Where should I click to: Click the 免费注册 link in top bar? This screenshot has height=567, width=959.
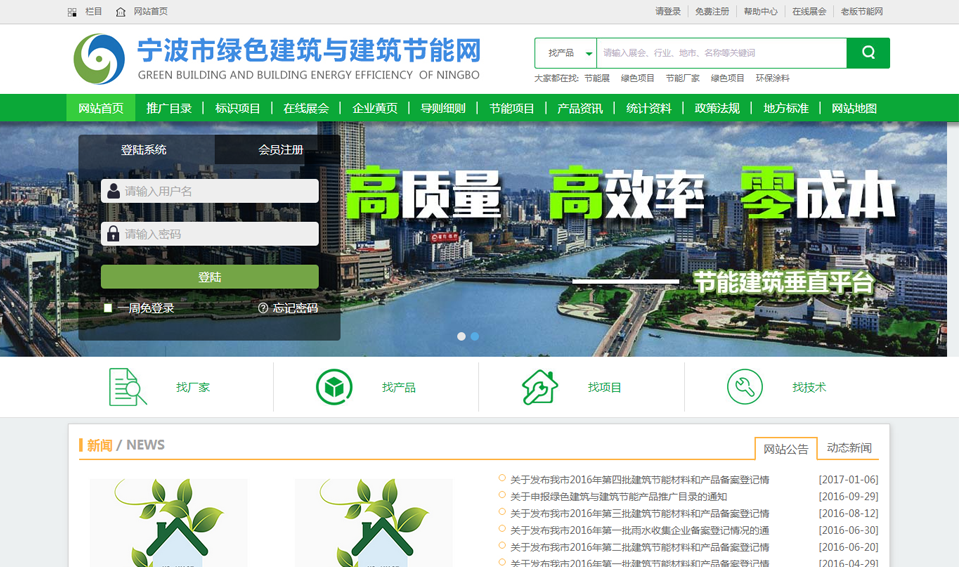tap(712, 12)
